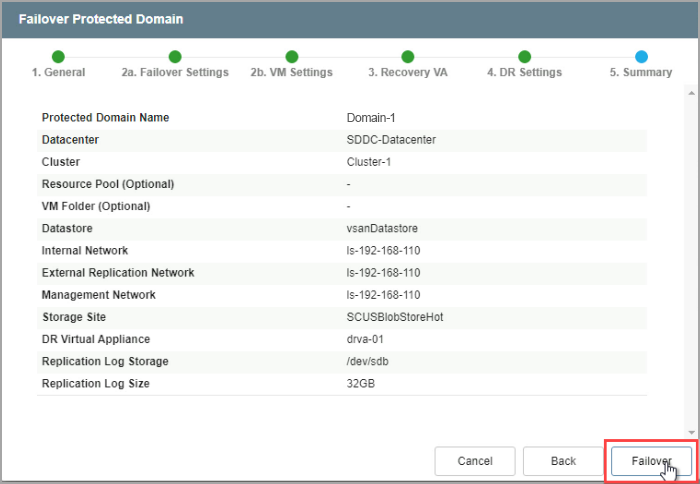Cancel the failover wizard
The height and width of the screenshot is (484, 700).
475,461
